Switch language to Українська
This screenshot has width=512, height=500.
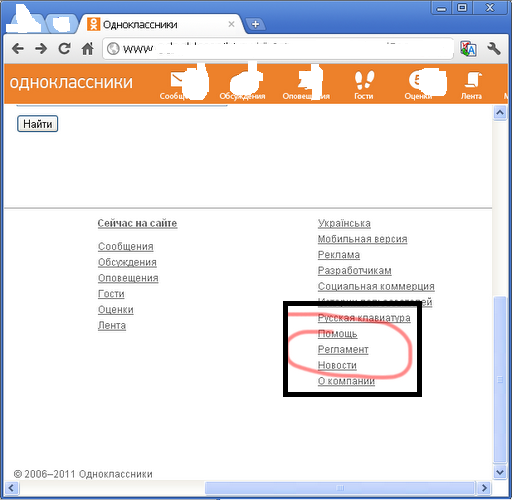click(344, 223)
